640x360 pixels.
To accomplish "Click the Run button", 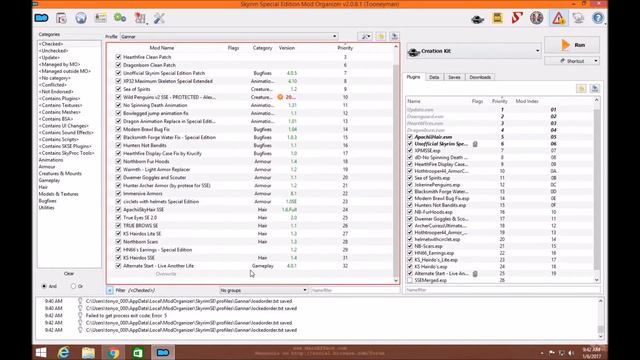I will tap(572, 45).
